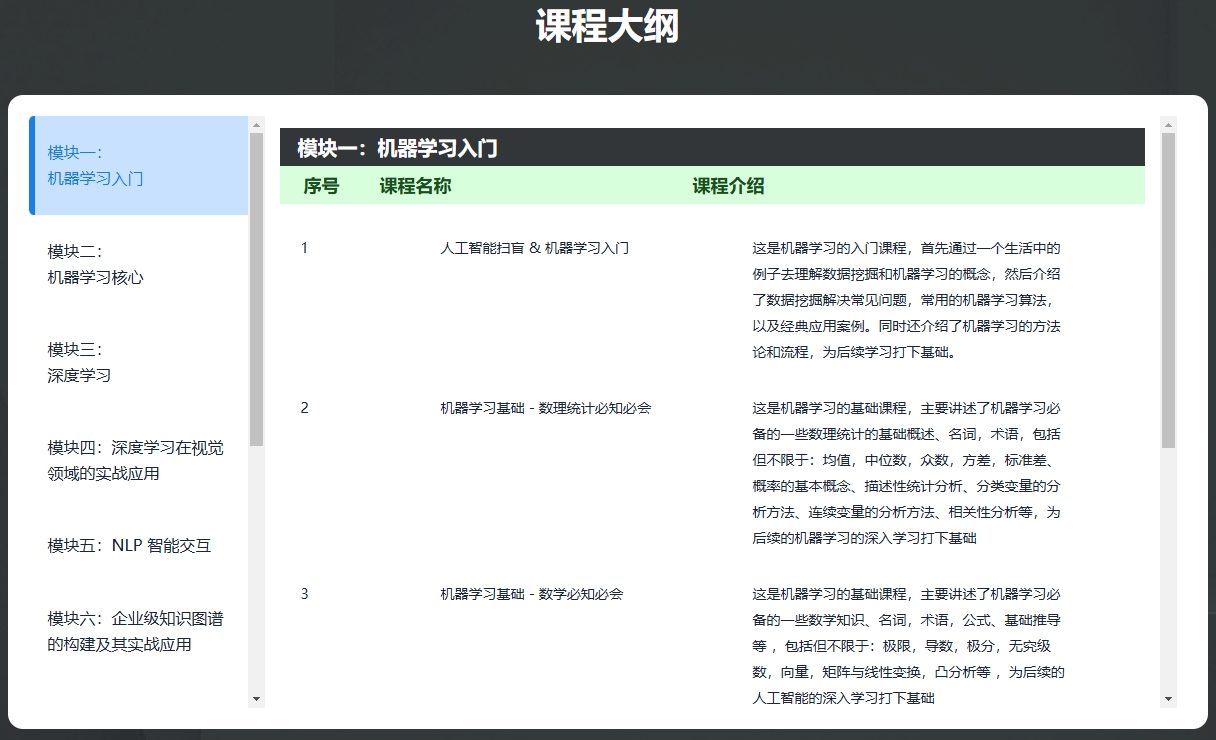Switch to 模块五 NLP 智能交互
The height and width of the screenshot is (740, 1216).
coord(138,546)
